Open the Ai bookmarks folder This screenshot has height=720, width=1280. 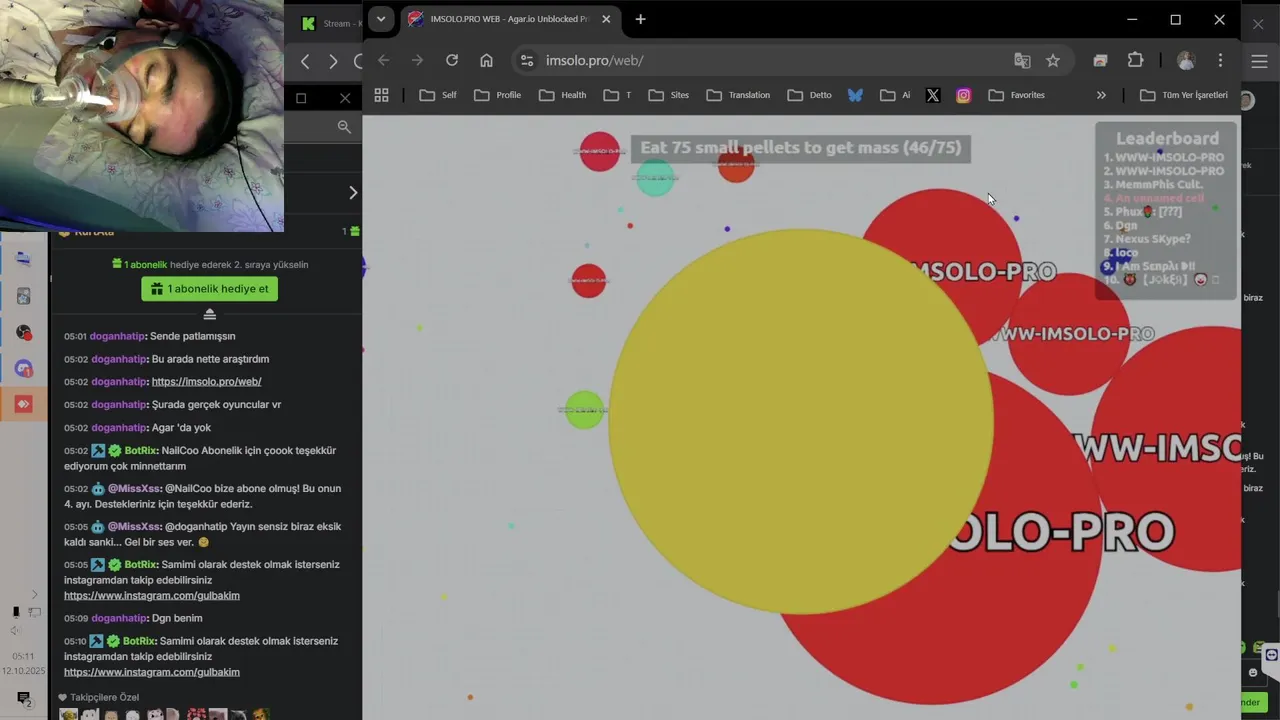(895, 95)
